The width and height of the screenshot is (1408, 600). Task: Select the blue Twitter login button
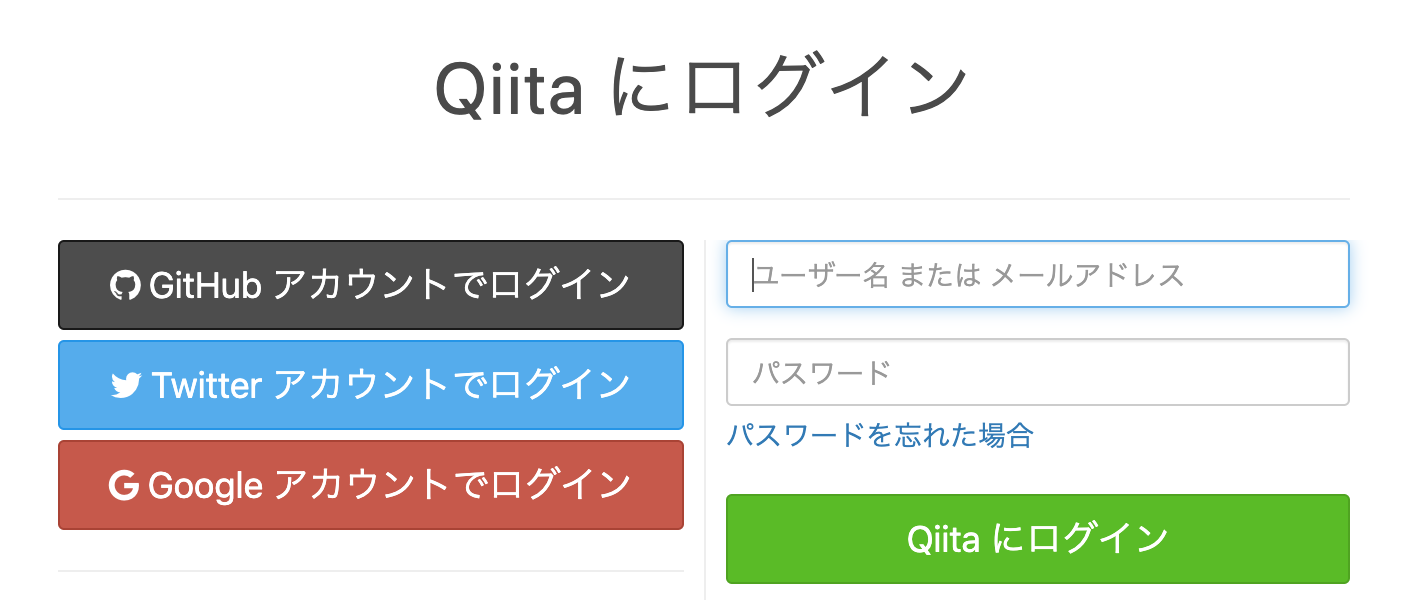pyautogui.click(x=370, y=385)
